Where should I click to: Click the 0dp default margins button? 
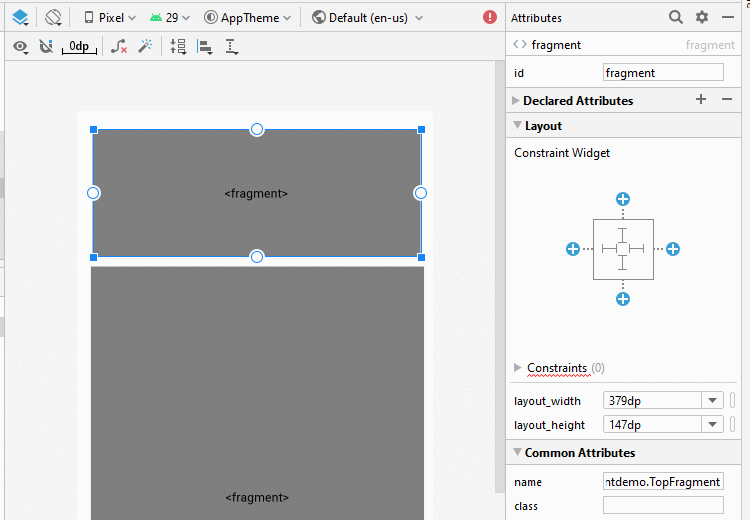point(79,46)
